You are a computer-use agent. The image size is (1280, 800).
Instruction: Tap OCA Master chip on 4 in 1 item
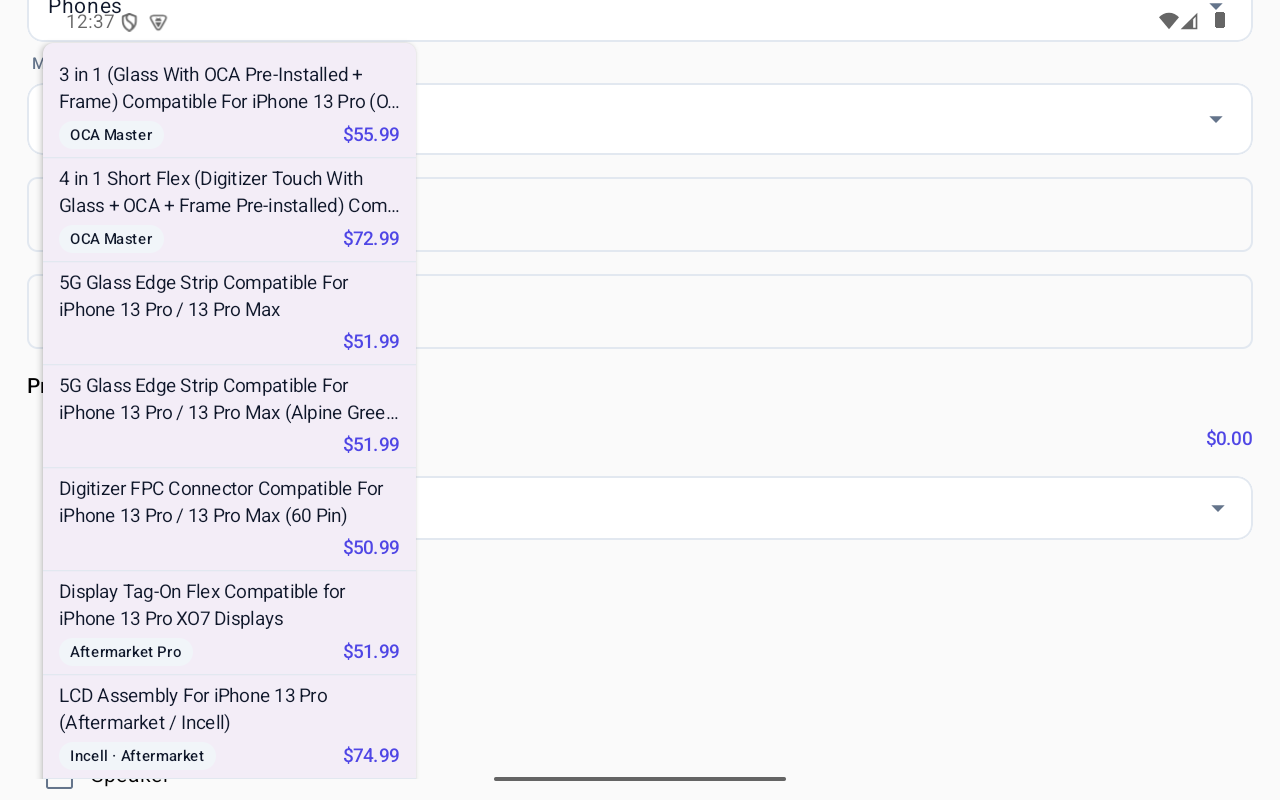(x=111, y=239)
